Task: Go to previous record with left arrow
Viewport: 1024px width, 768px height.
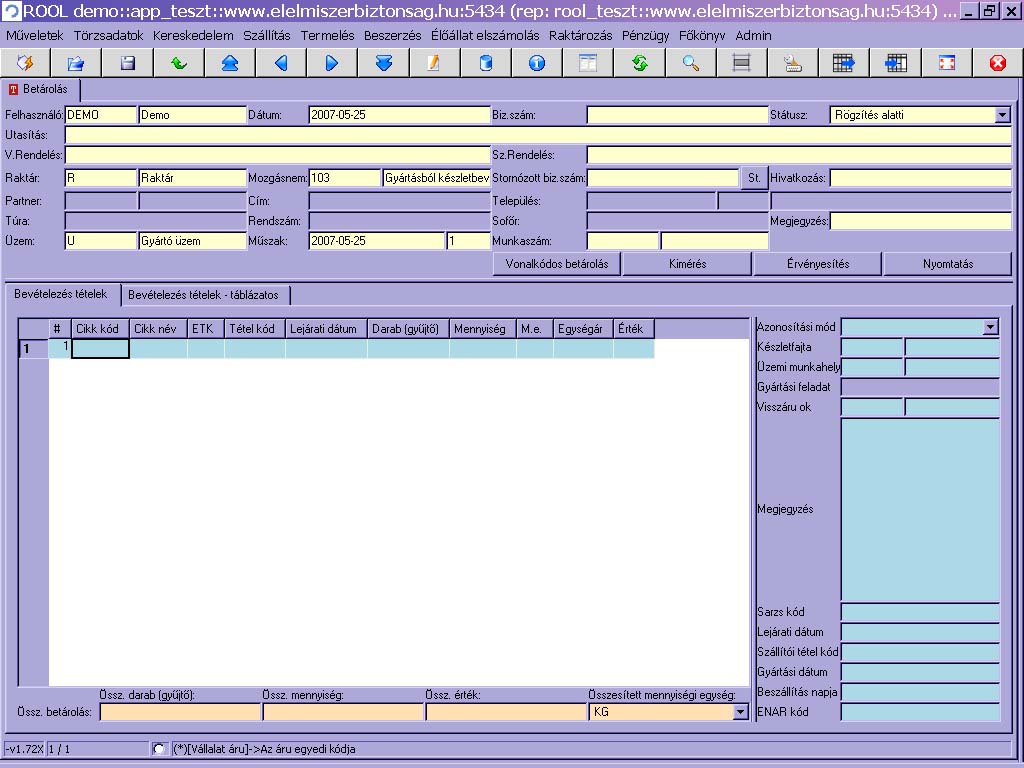Action: pyautogui.click(x=281, y=63)
